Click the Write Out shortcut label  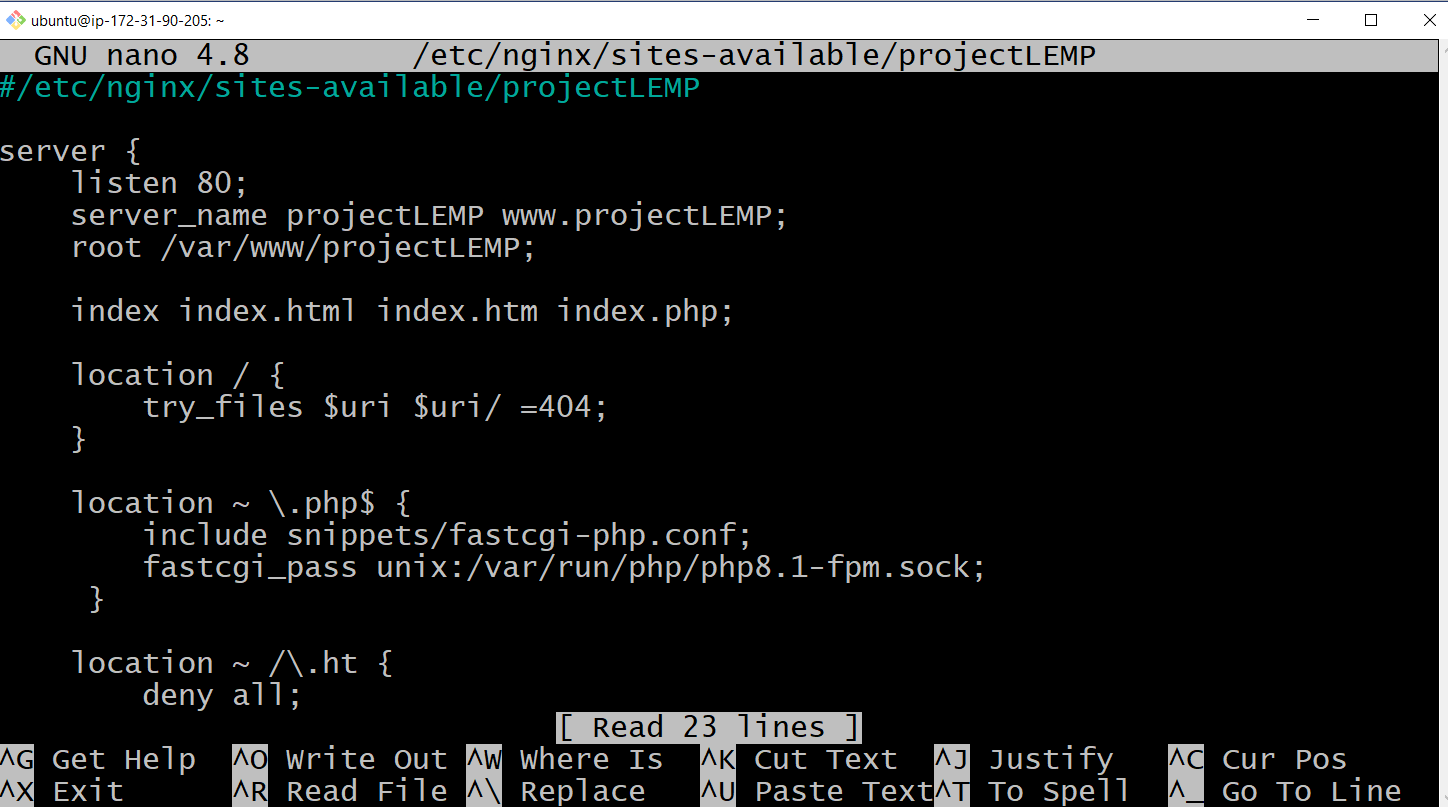(366, 758)
